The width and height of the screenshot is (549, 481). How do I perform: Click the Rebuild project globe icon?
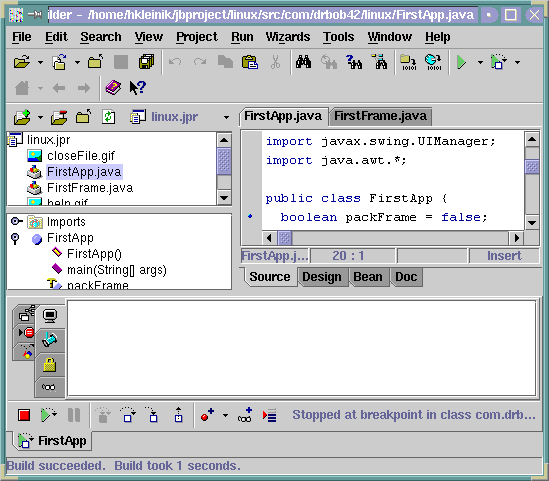coord(433,62)
